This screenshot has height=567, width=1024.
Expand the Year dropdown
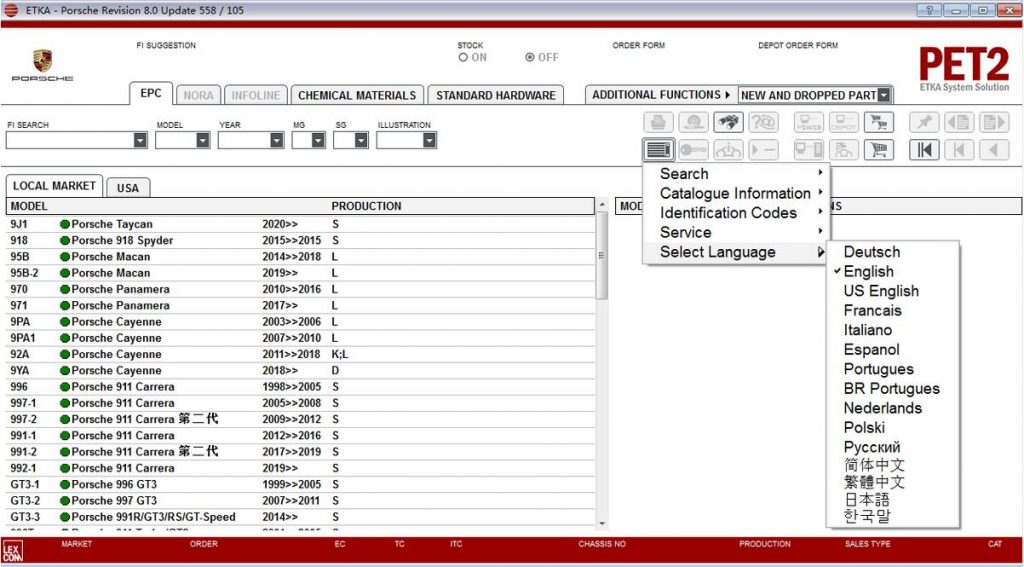click(x=277, y=141)
